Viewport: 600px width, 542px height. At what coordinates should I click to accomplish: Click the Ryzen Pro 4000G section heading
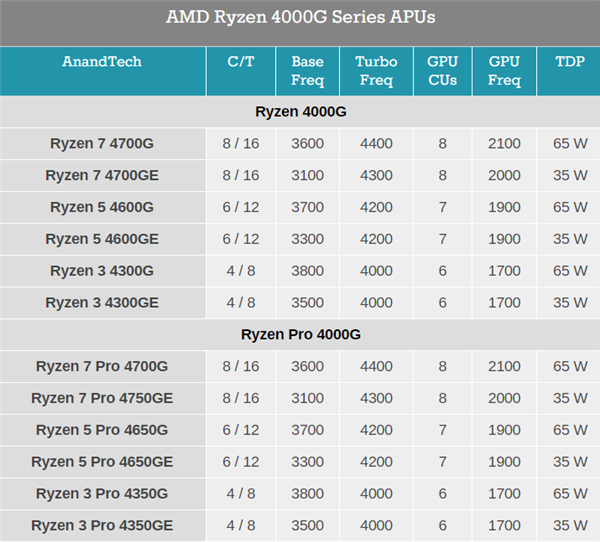pos(300,334)
